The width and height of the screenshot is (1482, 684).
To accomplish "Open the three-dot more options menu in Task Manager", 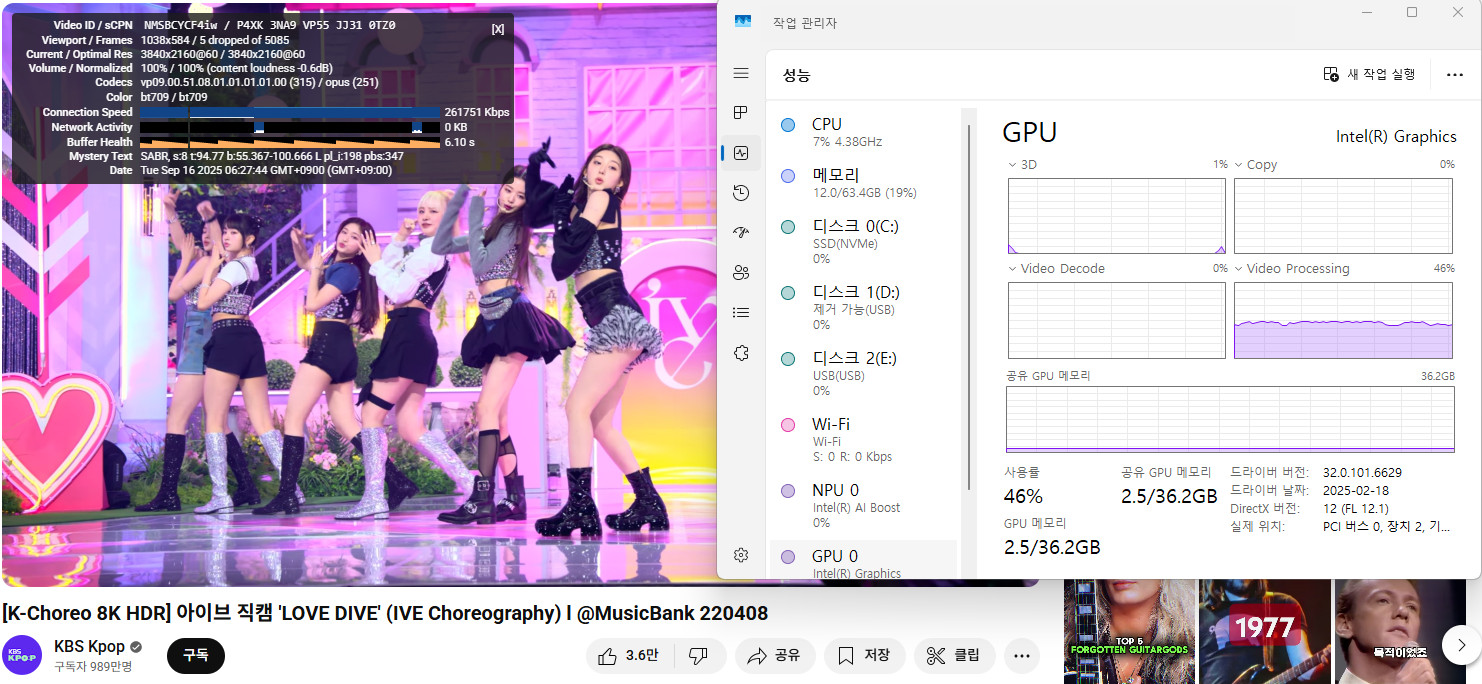I will [1454, 74].
